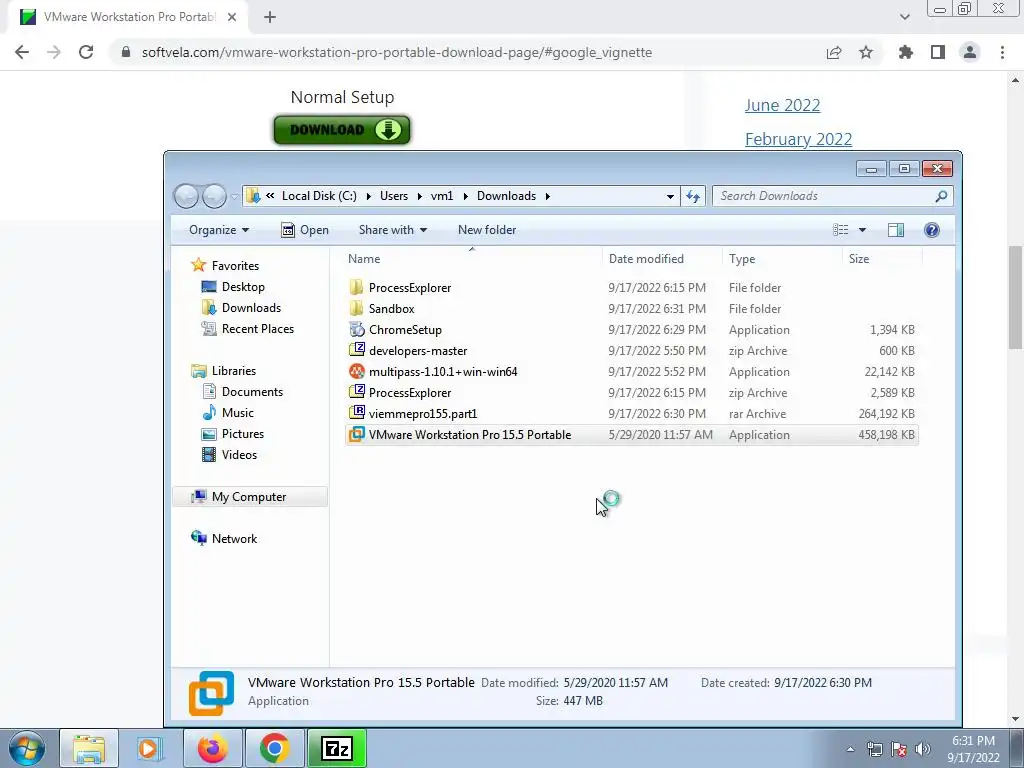The image size is (1024, 768).
Task: Open Windows Media Player taskbar icon
Action: point(149,748)
